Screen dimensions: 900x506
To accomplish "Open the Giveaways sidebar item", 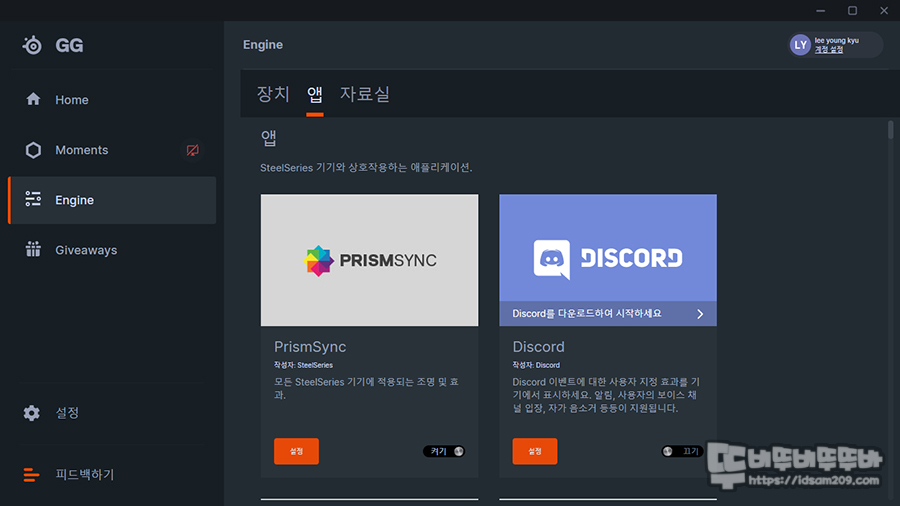I will coord(112,250).
